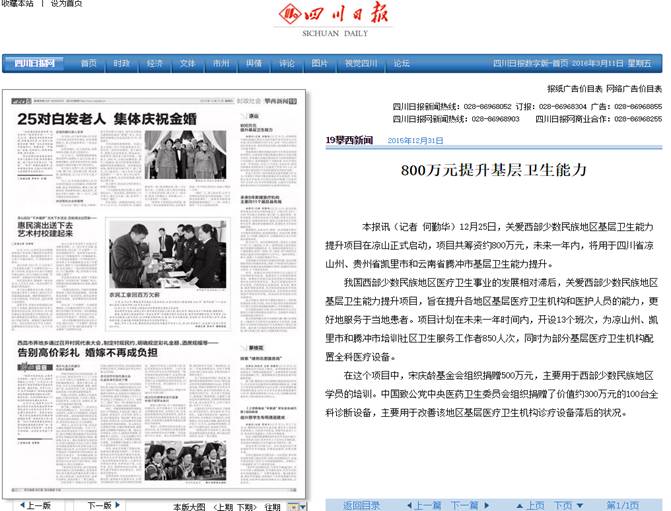Open the 视觉四川 section
This screenshot has width=671, height=511.
(361, 63)
